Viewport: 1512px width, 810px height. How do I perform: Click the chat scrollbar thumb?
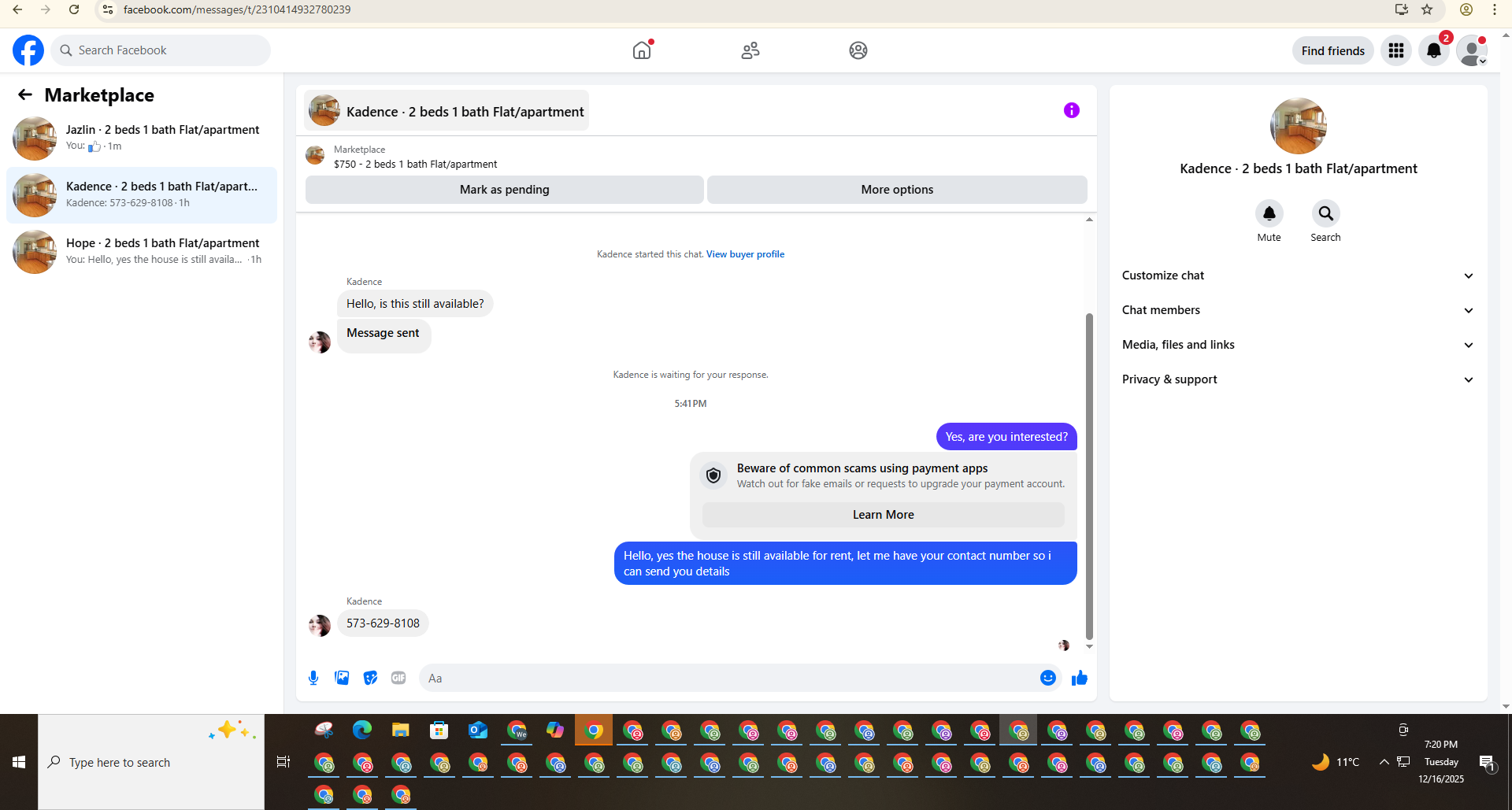point(1089,476)
